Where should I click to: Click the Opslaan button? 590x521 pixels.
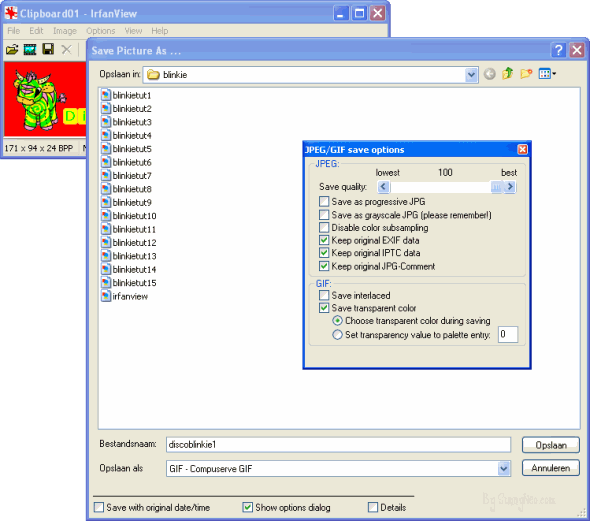[551, 445]
